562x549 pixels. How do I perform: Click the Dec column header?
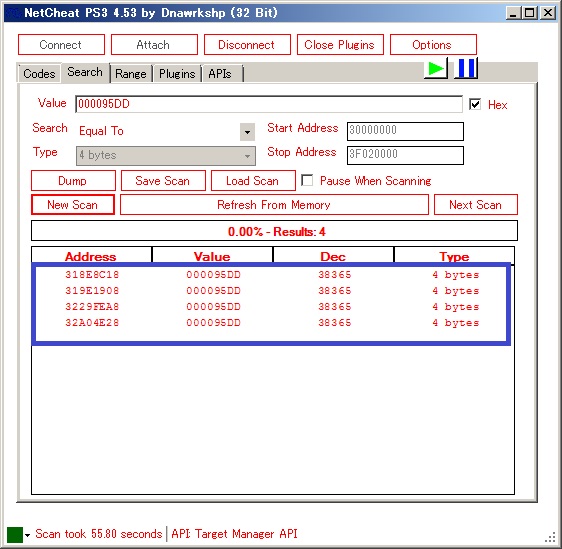tap(333, 256)
